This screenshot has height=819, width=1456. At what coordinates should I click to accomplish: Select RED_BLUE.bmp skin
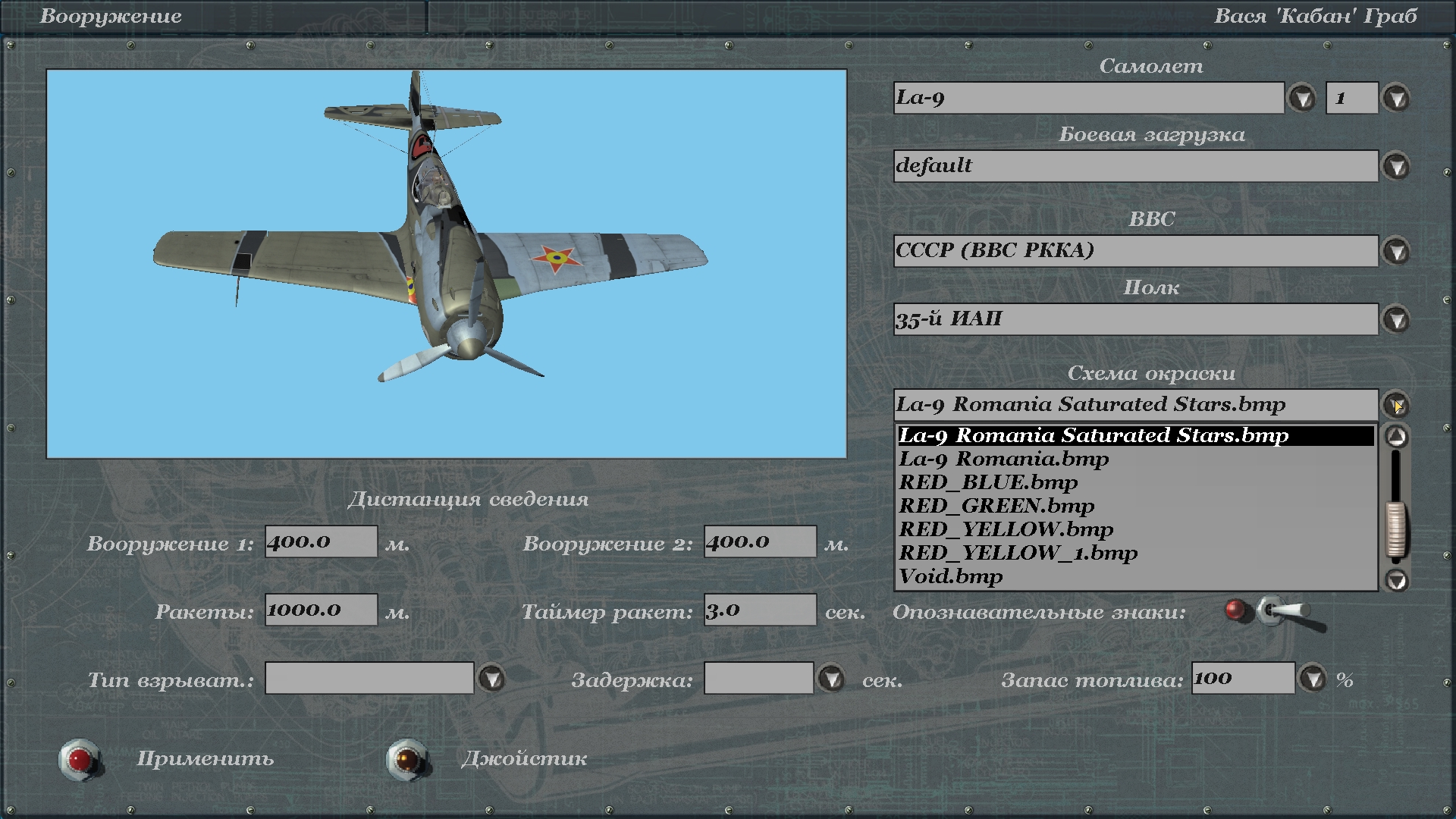987,482
